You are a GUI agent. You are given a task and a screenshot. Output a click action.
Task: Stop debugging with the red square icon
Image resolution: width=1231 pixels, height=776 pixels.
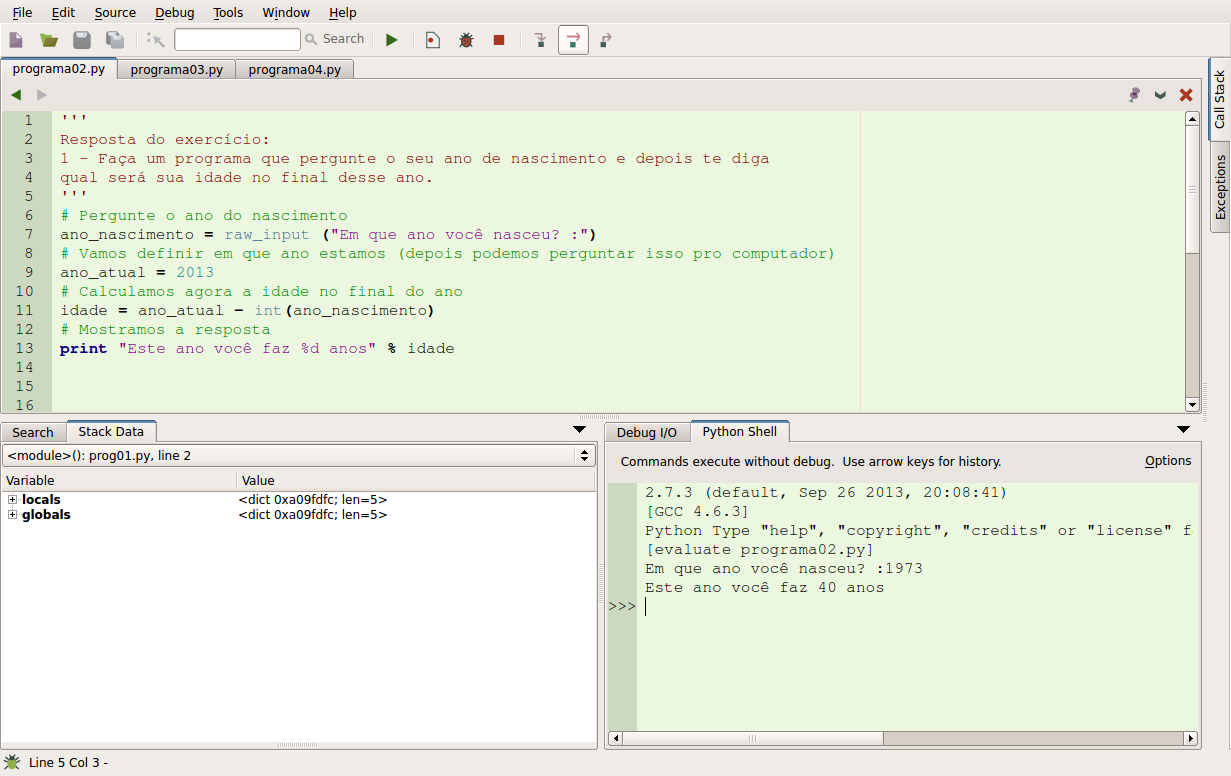(498, 39)
